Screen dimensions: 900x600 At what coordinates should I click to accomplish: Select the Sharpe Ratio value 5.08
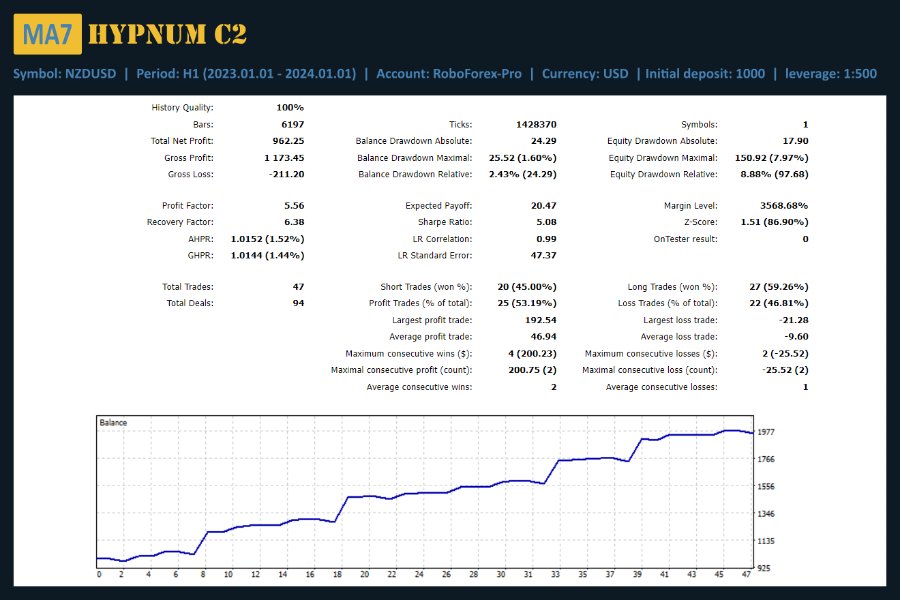click(x=546, y=222)
